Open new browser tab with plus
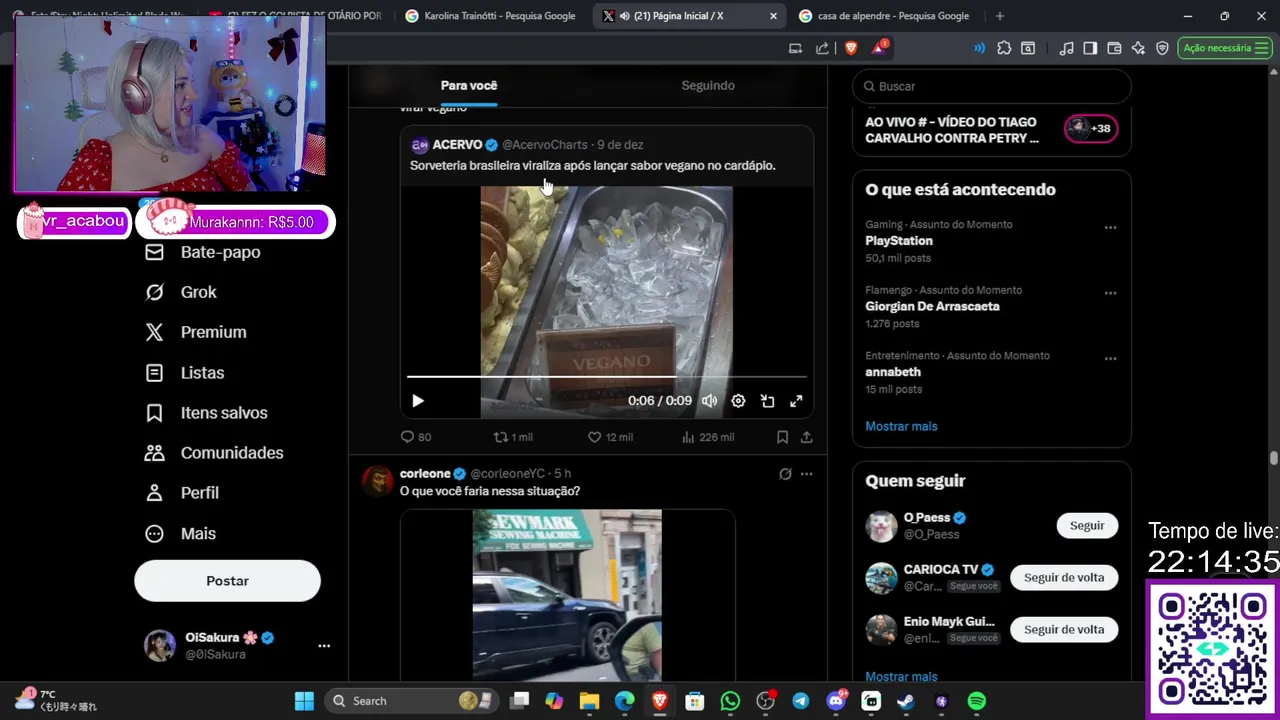 tap(999, 16)
